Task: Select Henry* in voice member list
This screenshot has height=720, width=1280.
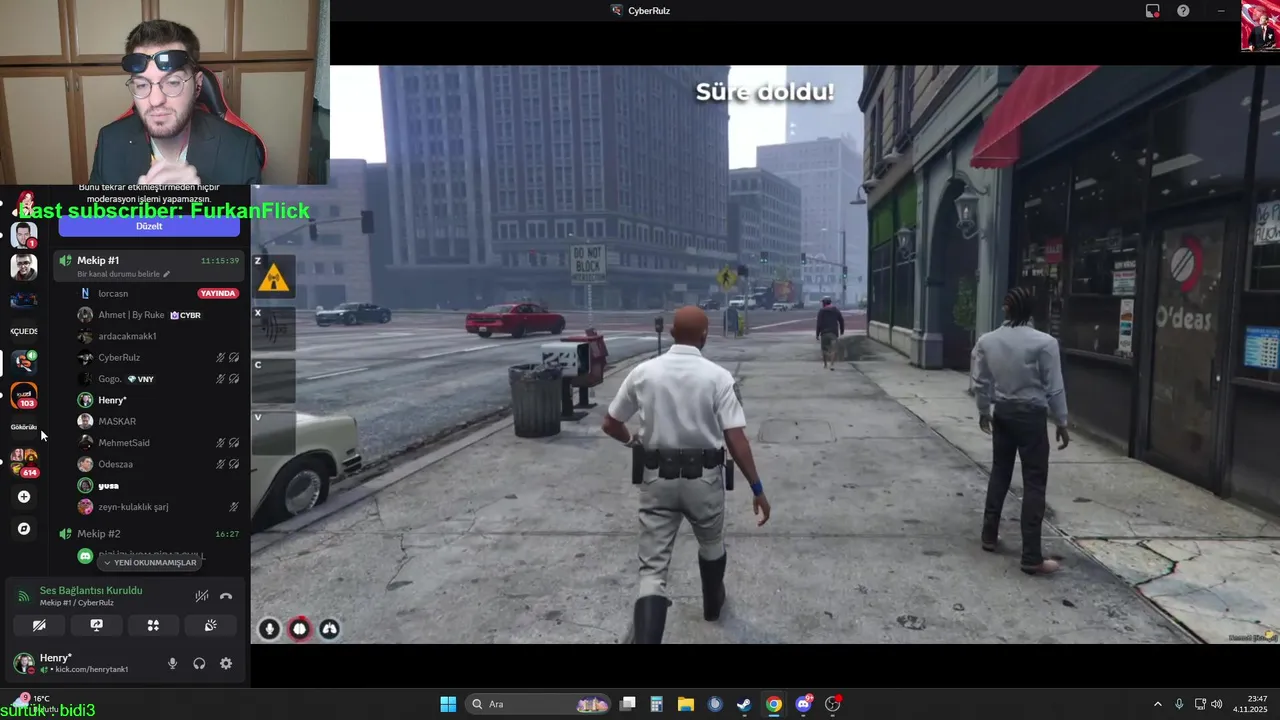Action: click(112, 400)
